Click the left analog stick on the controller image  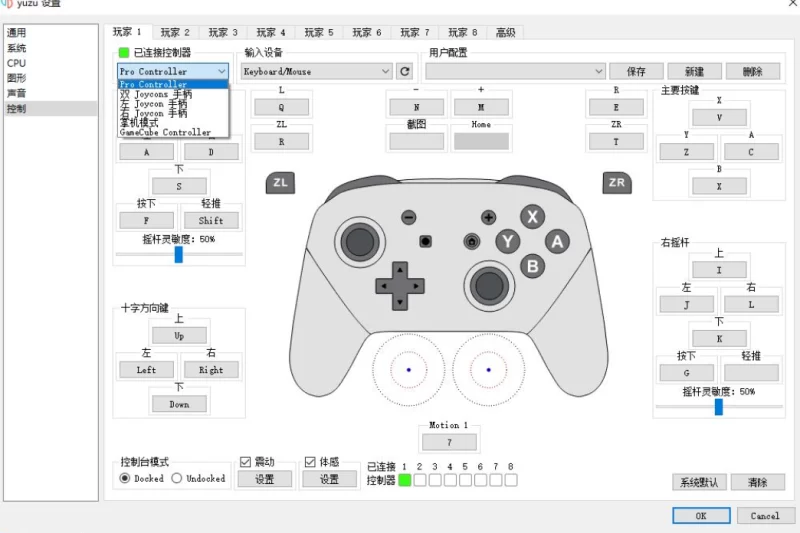tap(358, 241)
